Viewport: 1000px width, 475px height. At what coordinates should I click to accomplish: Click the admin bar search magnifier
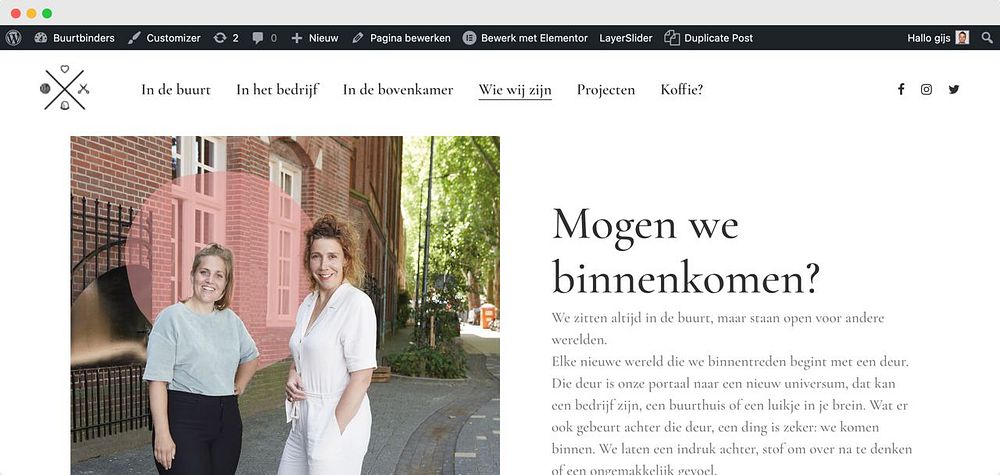987,38
